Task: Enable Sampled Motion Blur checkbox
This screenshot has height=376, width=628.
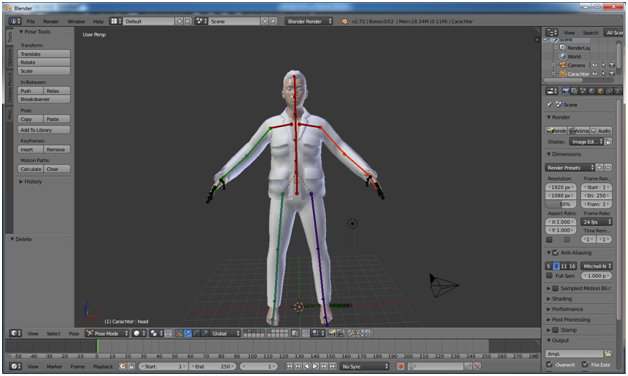Action: 556,288
